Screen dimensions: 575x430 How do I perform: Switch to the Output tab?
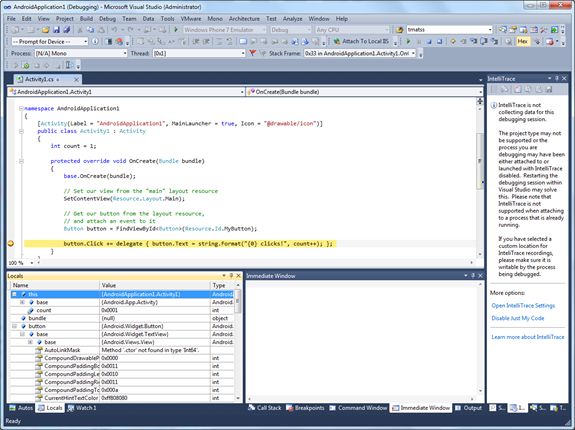coord(469,408)
